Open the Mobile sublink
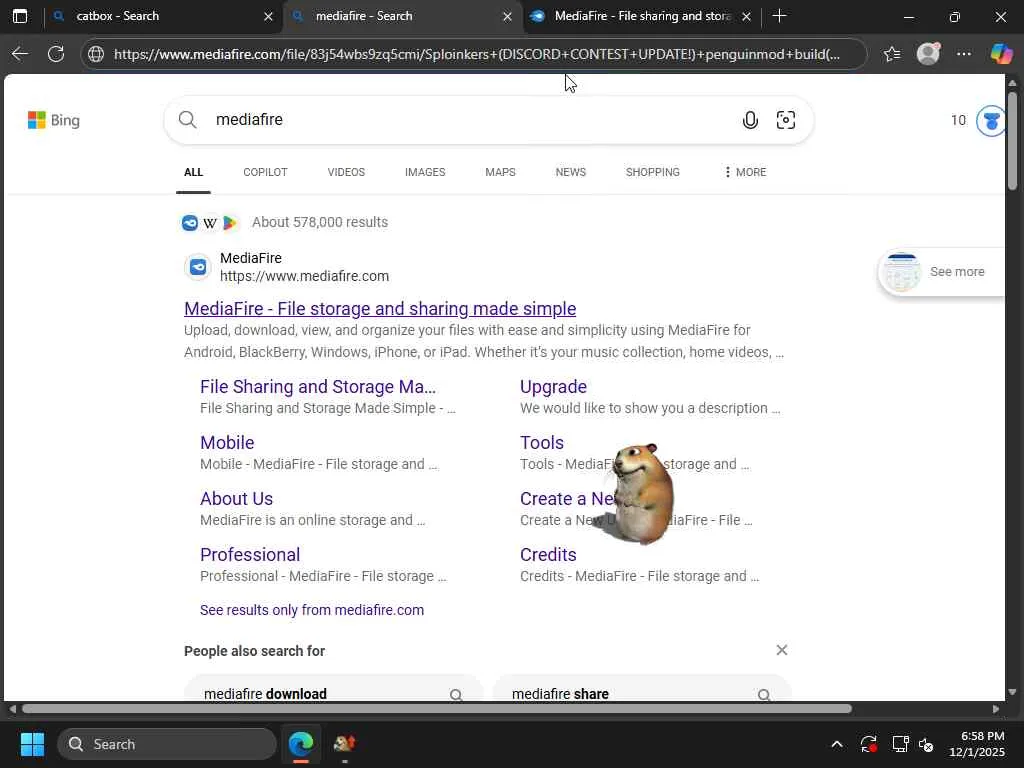Image resolution: width=1024 pixels, height=768 pixels. pos(227,443)
